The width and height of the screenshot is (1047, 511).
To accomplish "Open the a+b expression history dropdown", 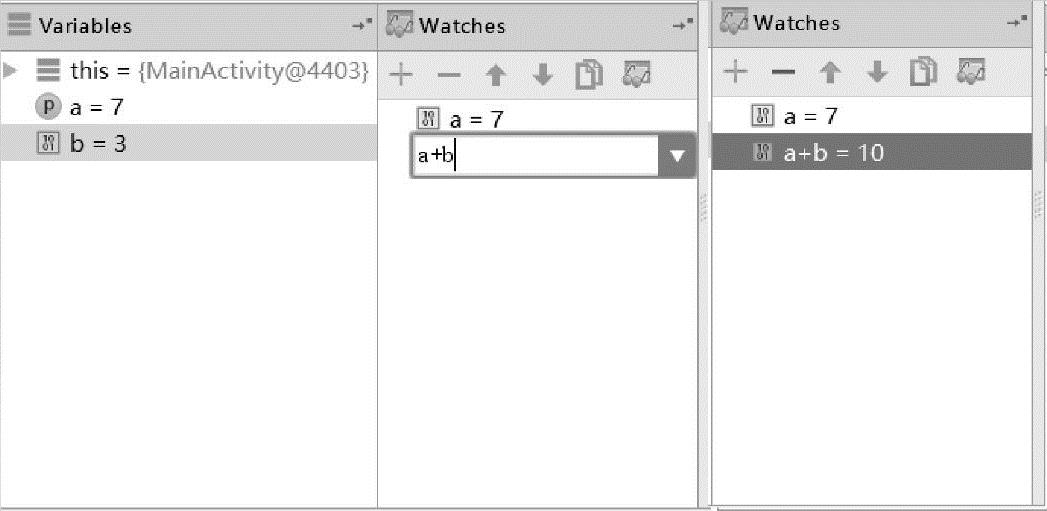I will pyautogui.click(x=678, y=156).
